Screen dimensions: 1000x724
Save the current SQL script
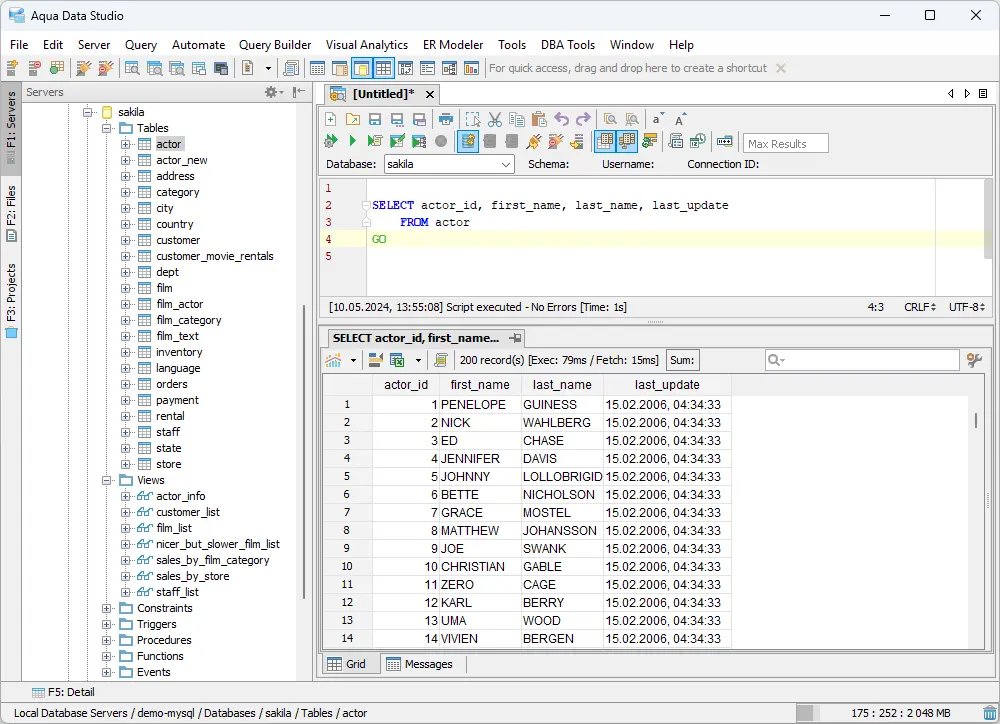pos(373,119)
